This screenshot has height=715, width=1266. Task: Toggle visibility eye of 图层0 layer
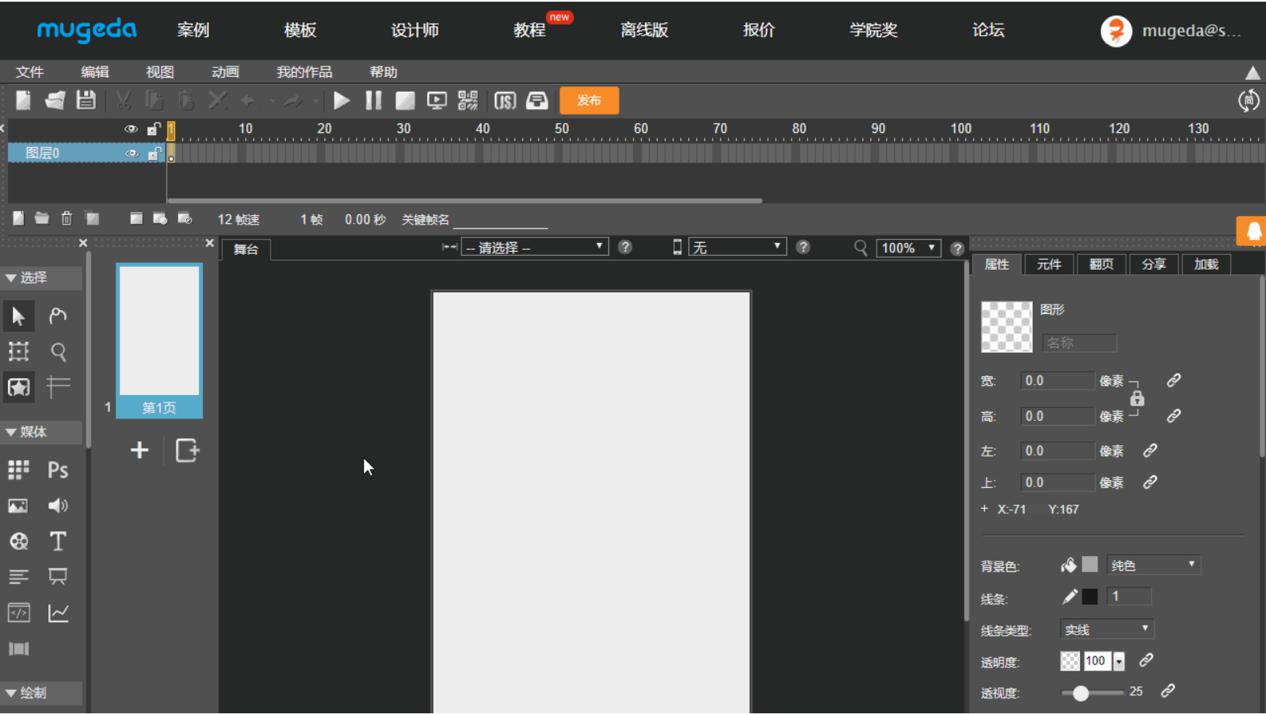point(131,154)
